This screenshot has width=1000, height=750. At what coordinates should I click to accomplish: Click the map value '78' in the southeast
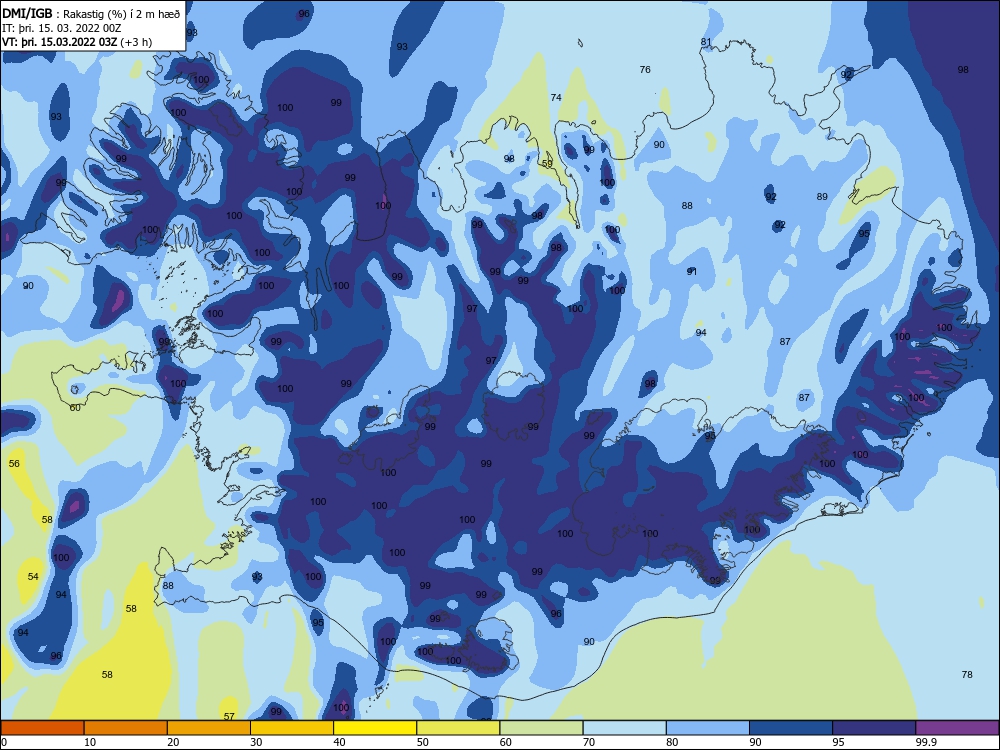(x=967, y=675)
